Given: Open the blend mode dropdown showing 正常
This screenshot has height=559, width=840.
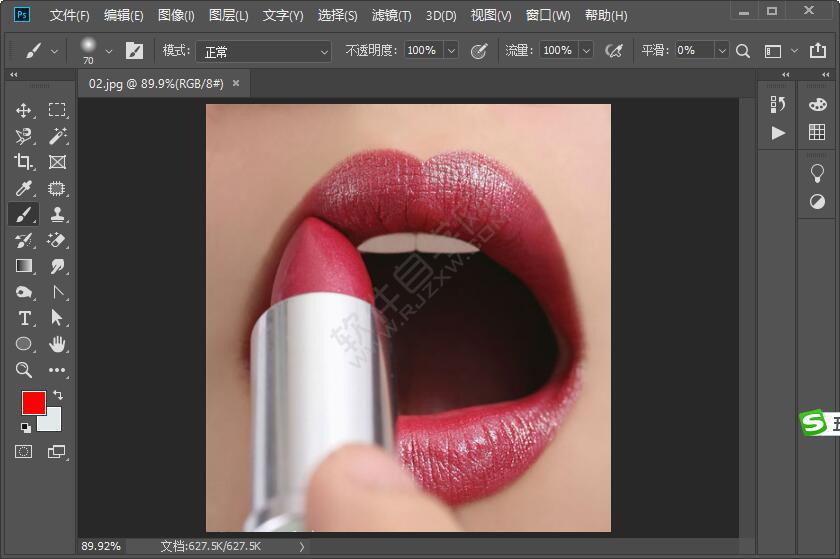Looking at the screenshot, I should tap(263, 51).
